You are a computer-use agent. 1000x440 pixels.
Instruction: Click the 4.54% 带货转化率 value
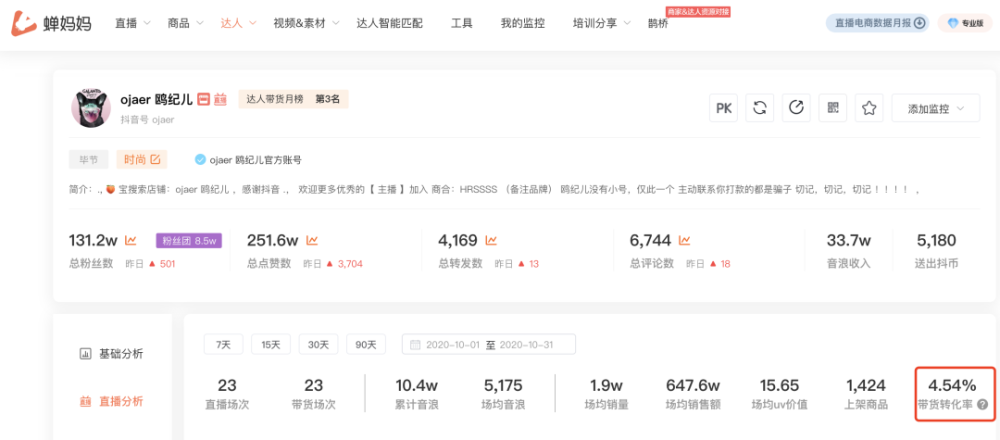point(952,385)
